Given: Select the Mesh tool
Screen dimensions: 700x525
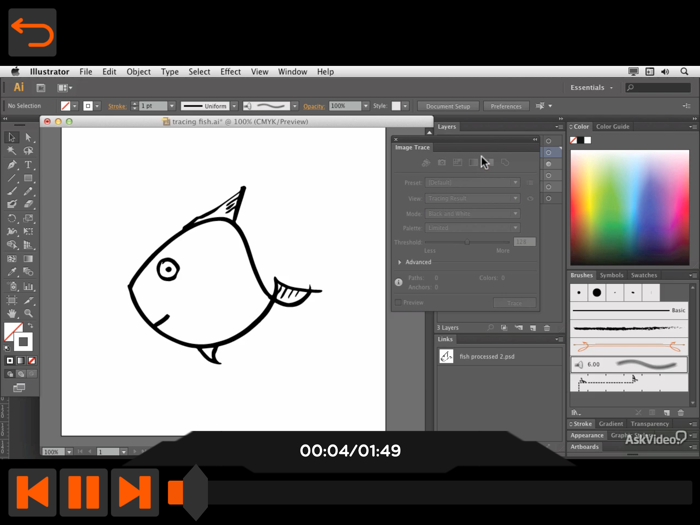Looking at the screenshot, I should [x=12, y=258].
